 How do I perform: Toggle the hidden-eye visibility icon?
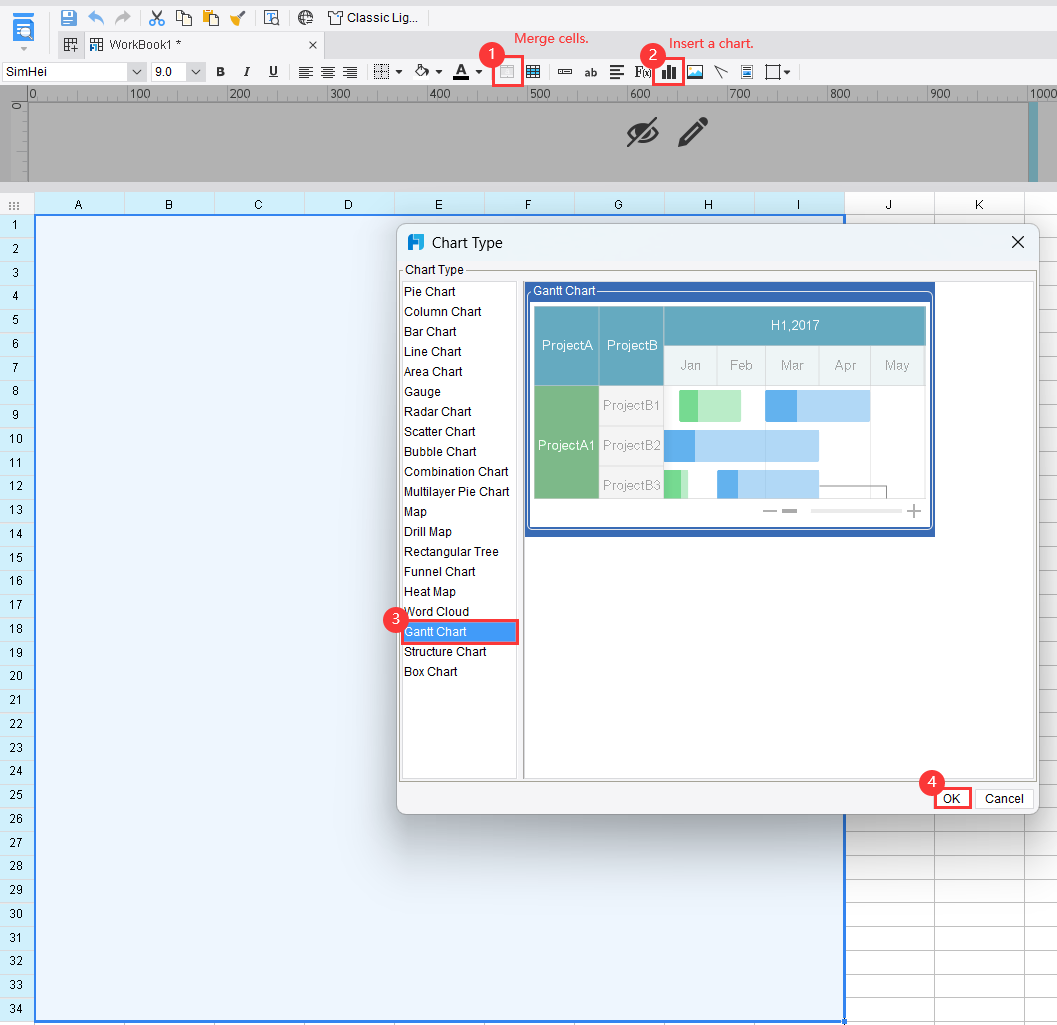click(x=642, y=132)
